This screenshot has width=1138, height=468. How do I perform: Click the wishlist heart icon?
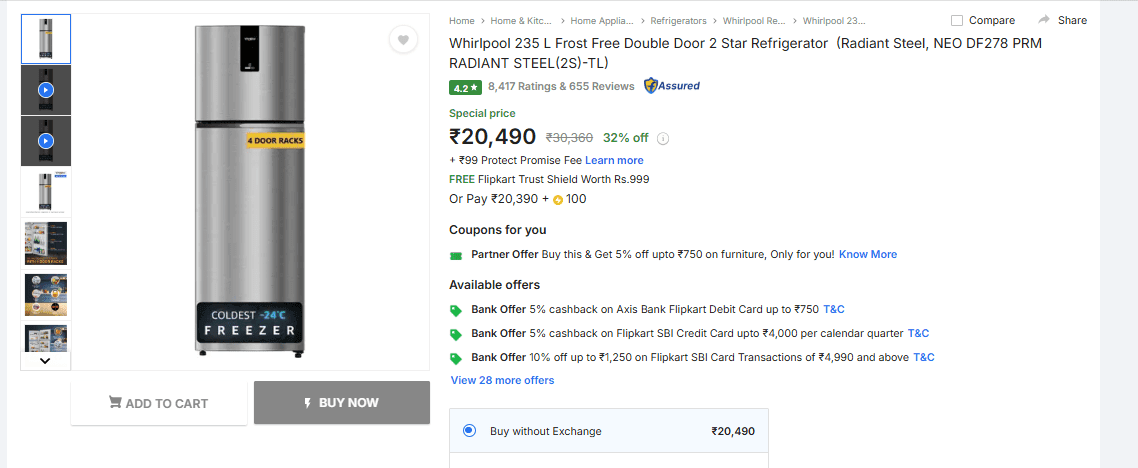coord(402,40)
